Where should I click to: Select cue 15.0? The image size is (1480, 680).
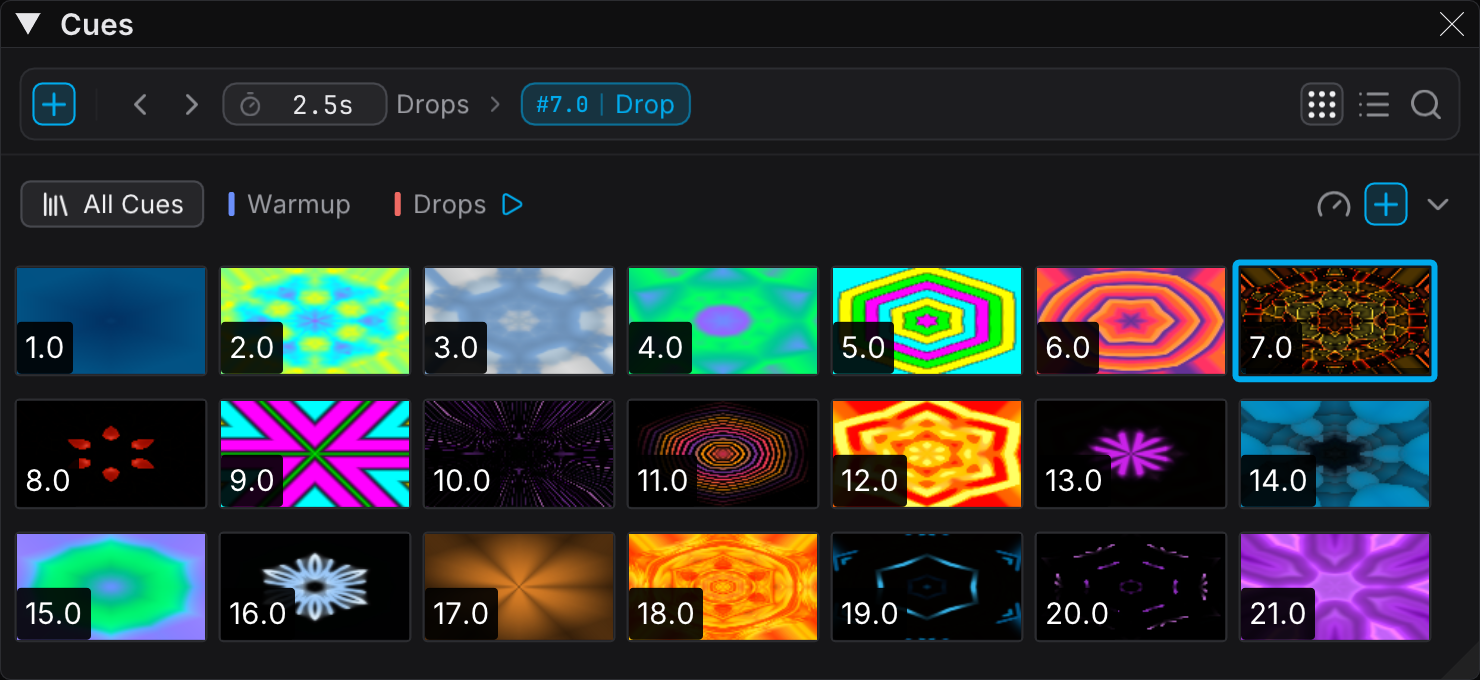(x=111, y=586)
